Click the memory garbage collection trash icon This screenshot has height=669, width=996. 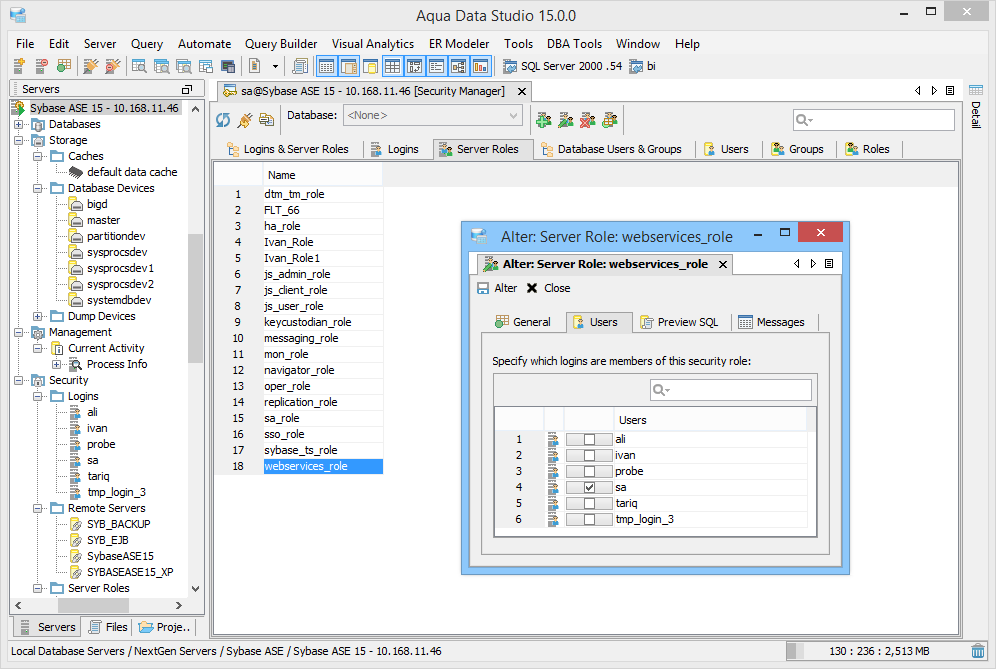(978, 651)
